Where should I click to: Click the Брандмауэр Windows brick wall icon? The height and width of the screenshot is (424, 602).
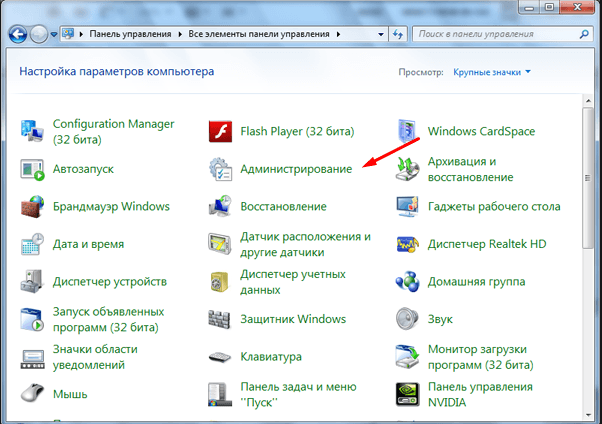(33, 207)
